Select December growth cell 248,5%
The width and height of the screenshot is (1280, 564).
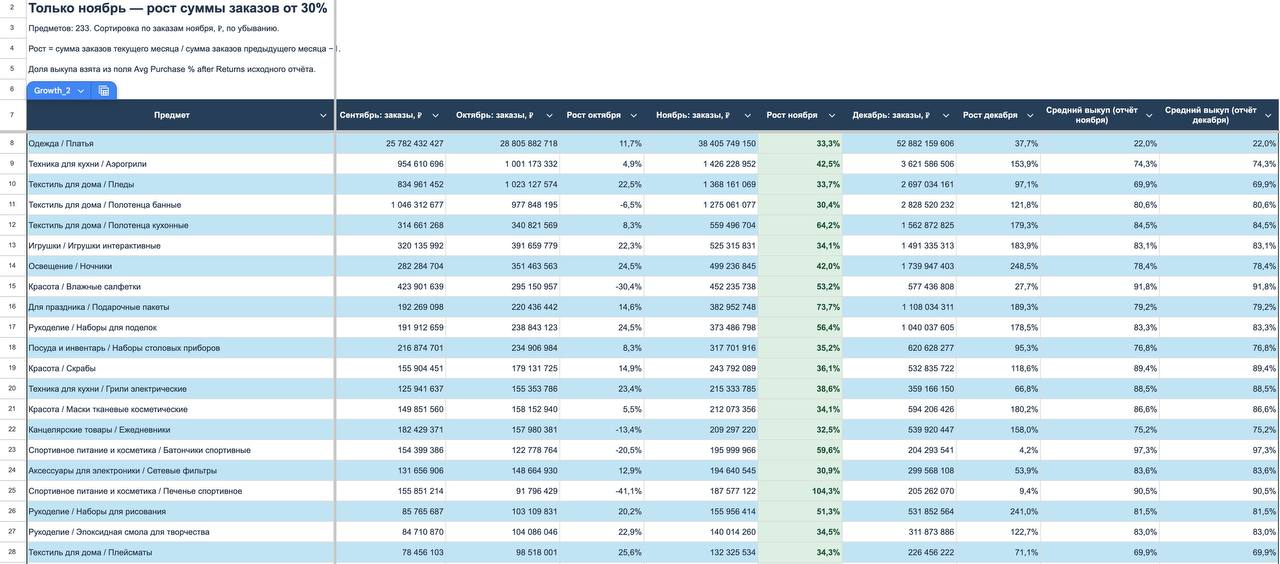[x=999, y=267]
